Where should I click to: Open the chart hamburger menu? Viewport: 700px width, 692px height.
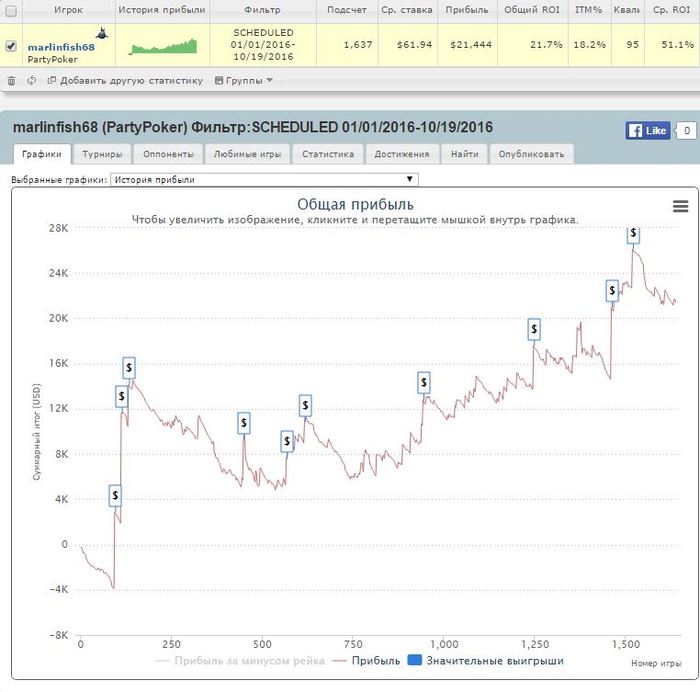[680, 206]
